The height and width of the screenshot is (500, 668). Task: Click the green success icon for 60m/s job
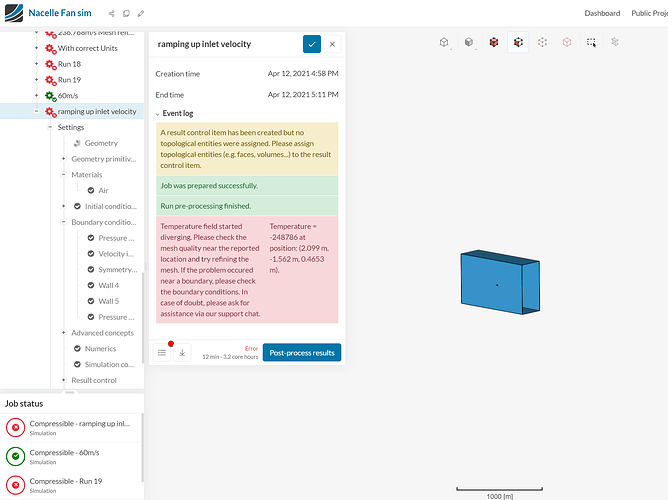[x=15, y=456]
